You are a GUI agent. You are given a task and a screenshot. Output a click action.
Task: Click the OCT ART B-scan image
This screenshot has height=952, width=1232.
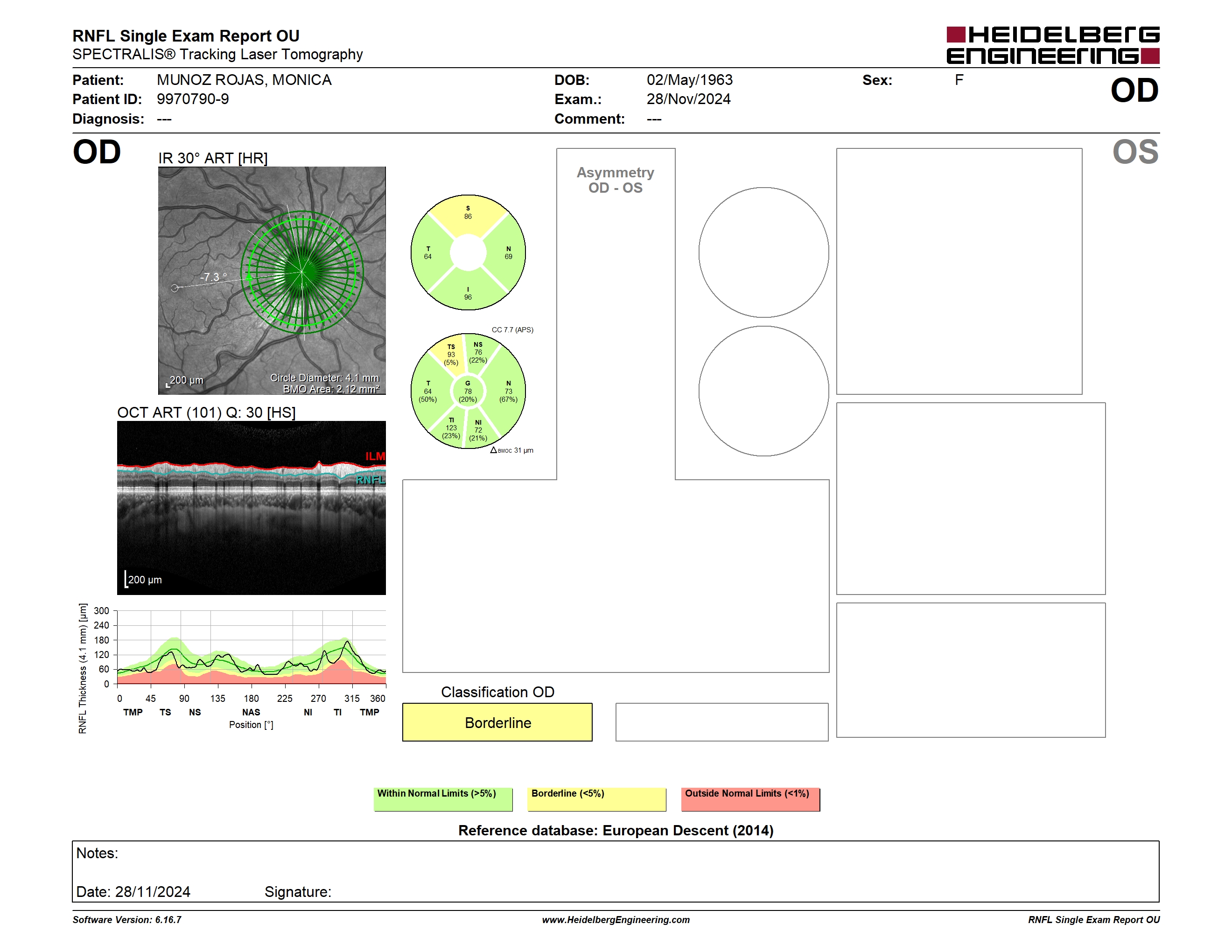tap(252, 508)
